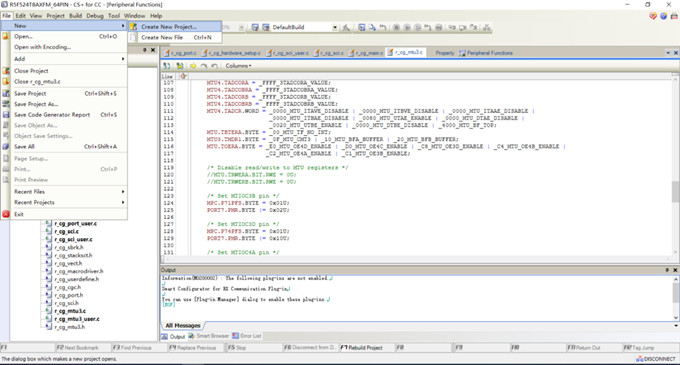Click the r_cg_mtu3_user.c file icon

49,319
